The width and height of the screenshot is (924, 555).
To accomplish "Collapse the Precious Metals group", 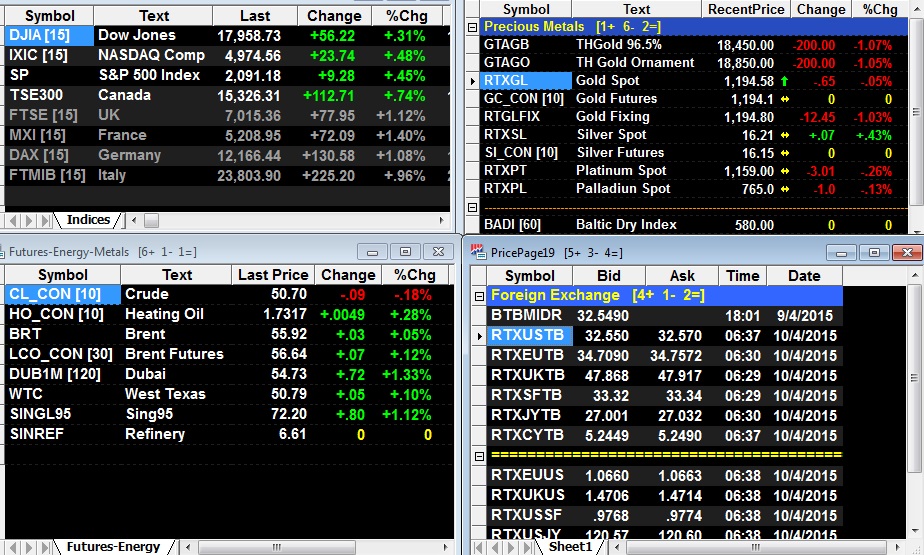I will coord(472,27).
